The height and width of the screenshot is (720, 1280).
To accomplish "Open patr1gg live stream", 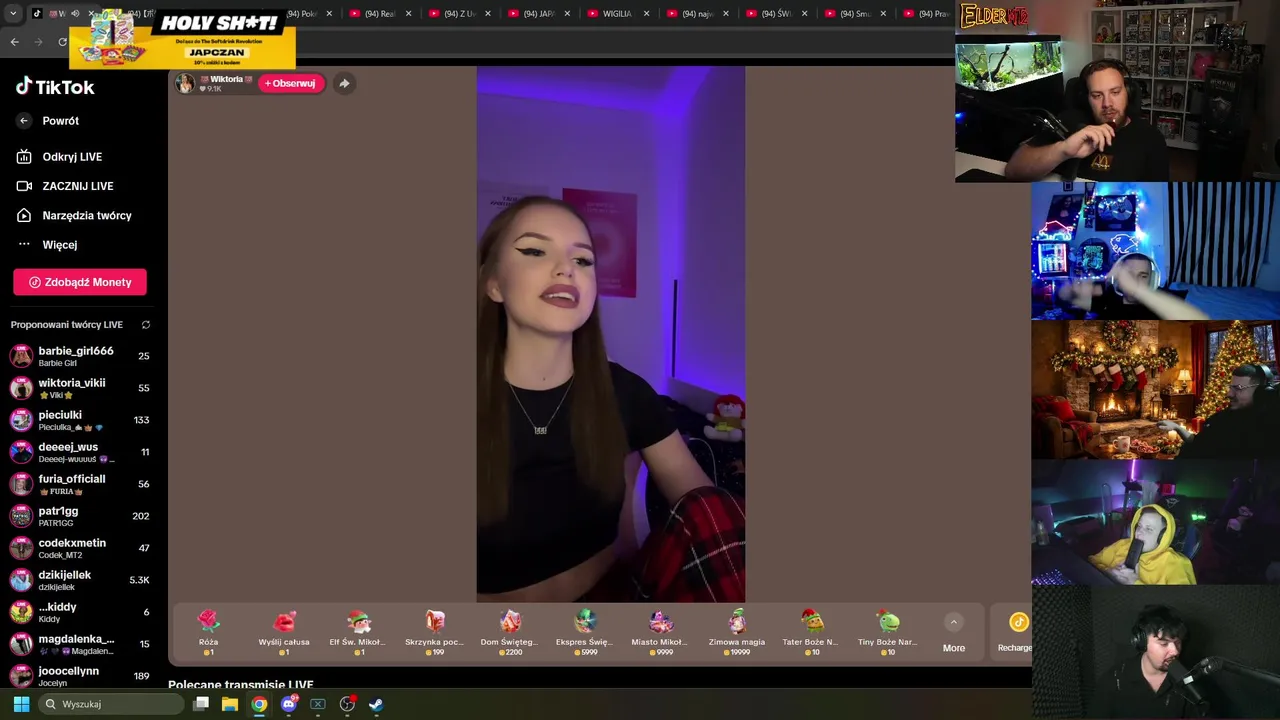I will pyautogui.click(x=80, y=516).
